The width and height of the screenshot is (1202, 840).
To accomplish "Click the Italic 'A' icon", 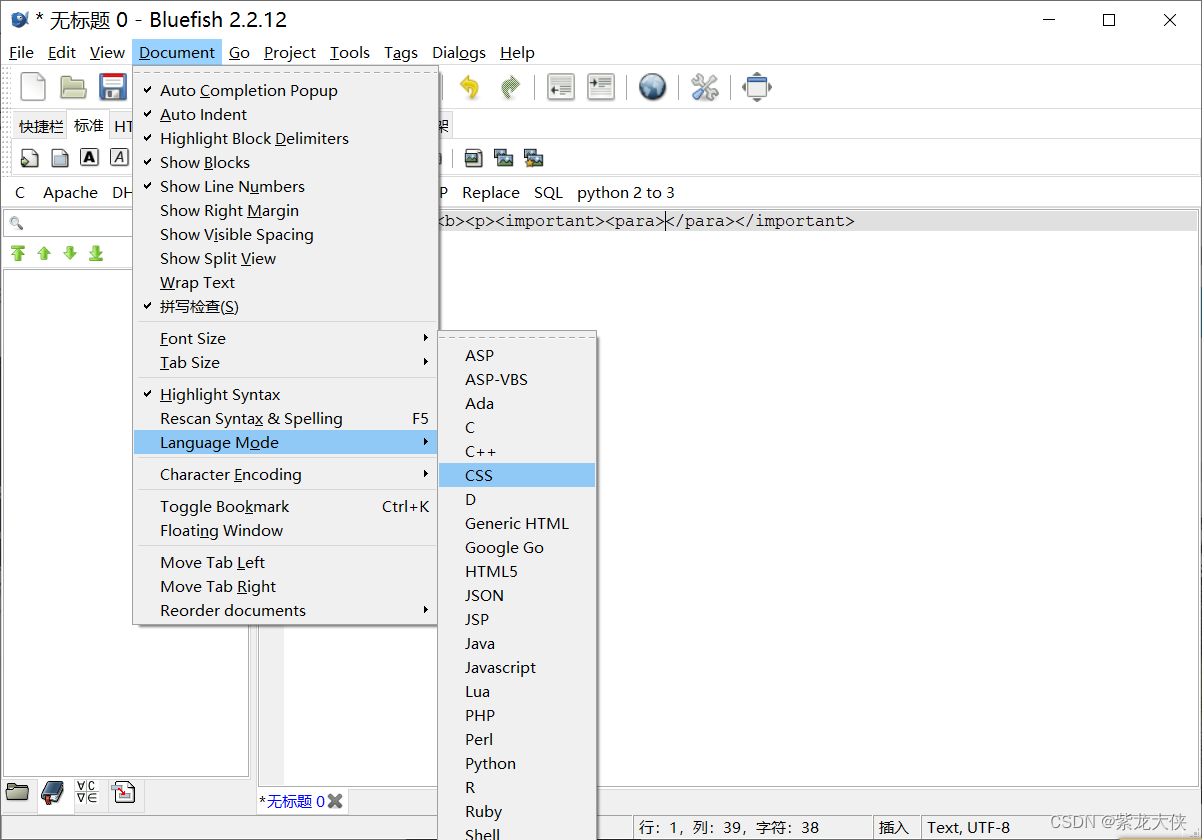I will pyautogui.click(x=119, y=157).
